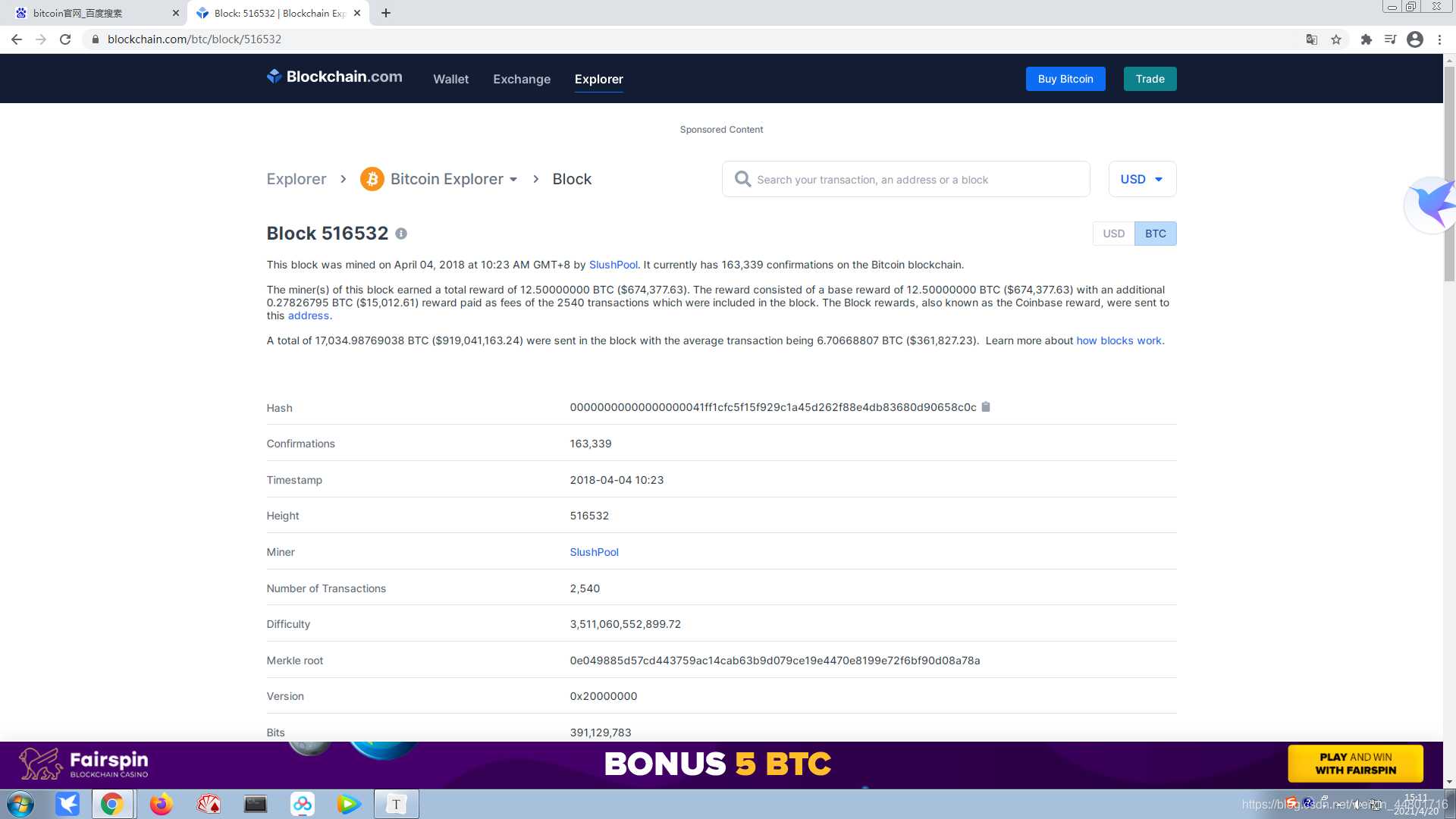Viewport: 1456px width, 819px height.
Task: Open the USD currency selector dropdown
Action: [x=1141, y=179]
